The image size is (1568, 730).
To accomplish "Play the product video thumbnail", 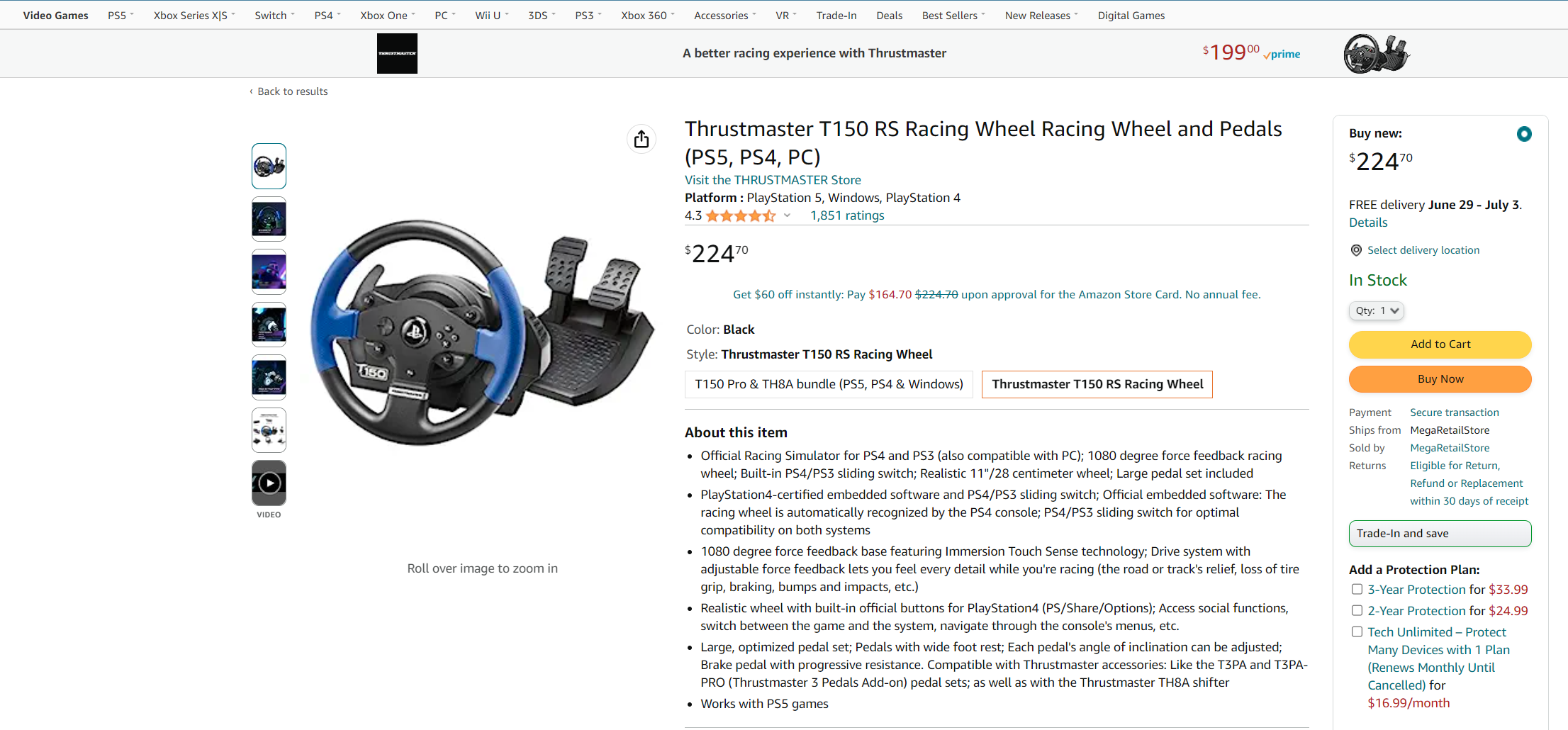I will (x=269, y=483).
